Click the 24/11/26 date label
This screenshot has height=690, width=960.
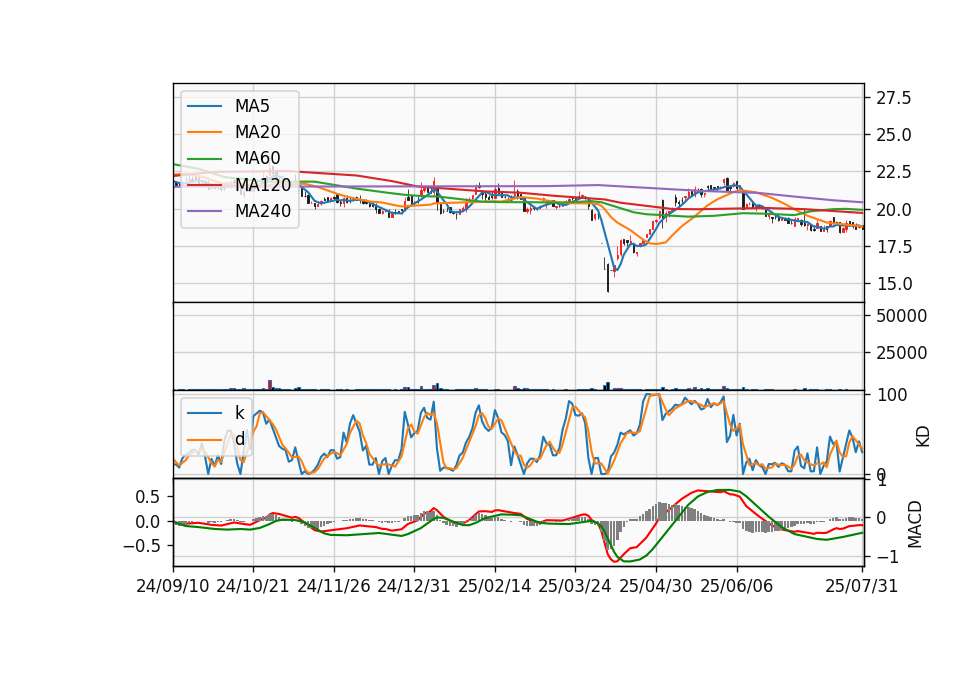click(334, 586)
